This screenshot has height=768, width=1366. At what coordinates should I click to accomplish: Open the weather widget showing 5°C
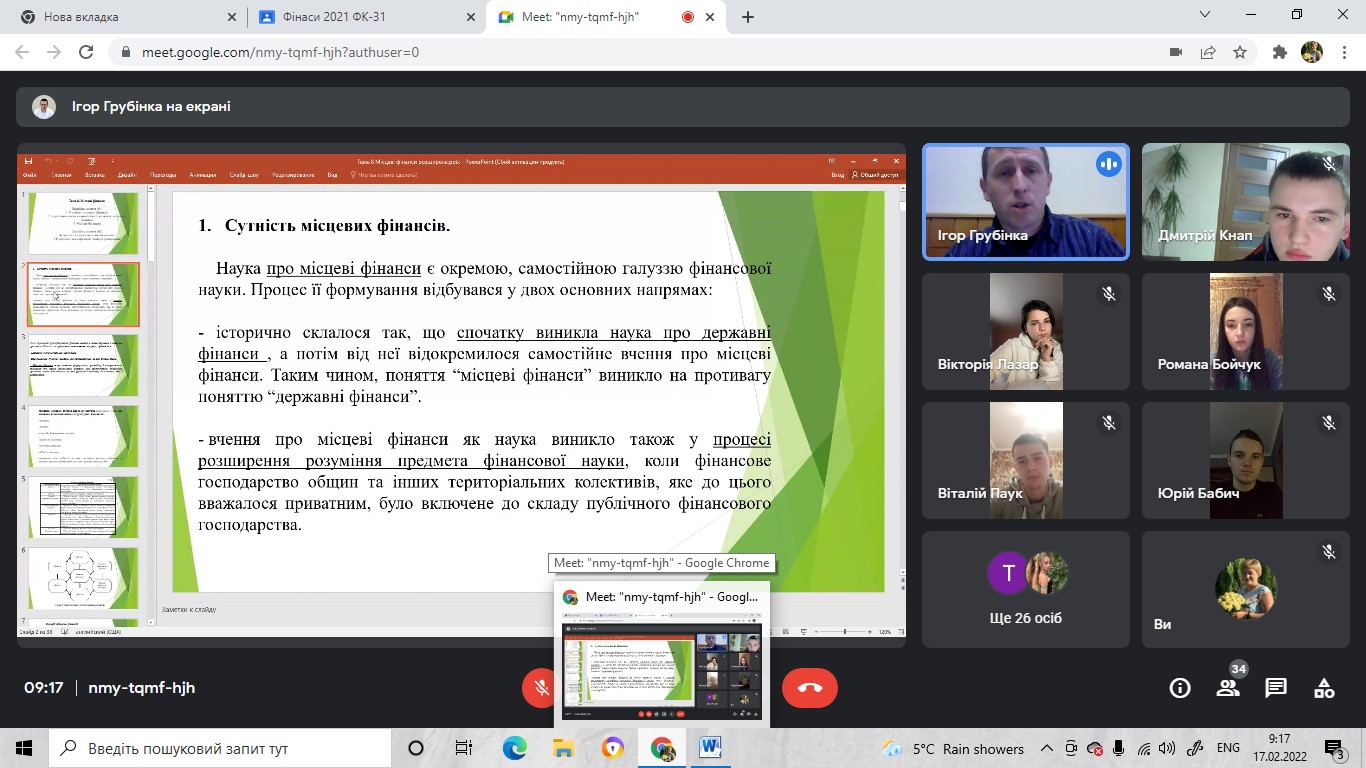tap(953, 748)
